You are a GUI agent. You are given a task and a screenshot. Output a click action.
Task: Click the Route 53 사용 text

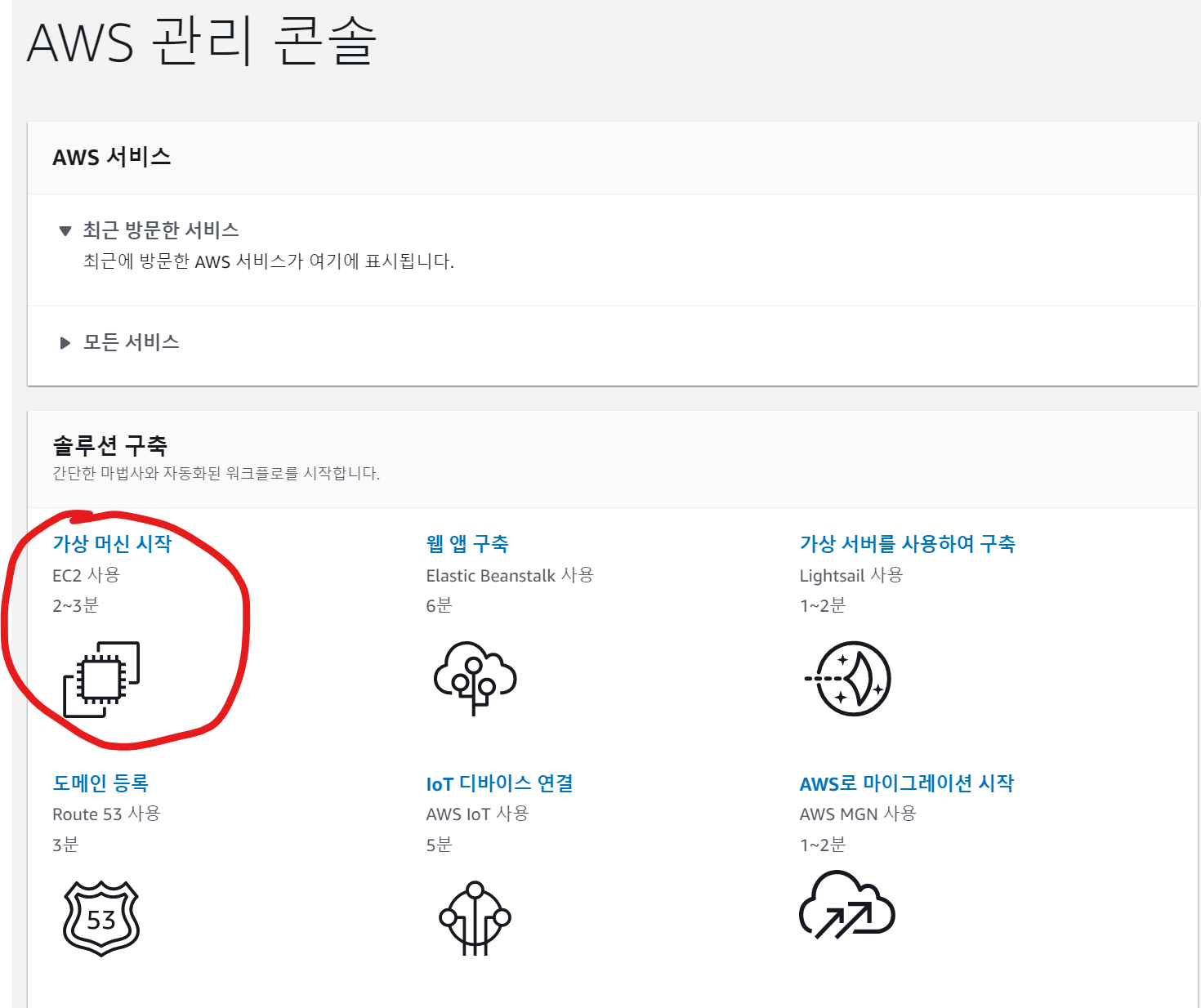(106, 814)
